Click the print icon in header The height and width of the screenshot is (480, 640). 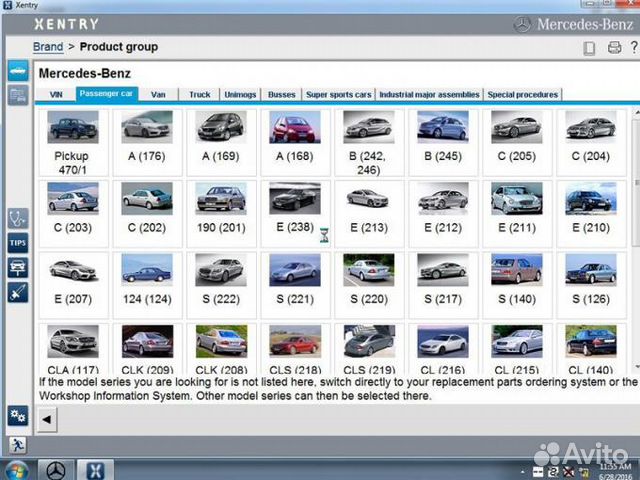[614, 47]
